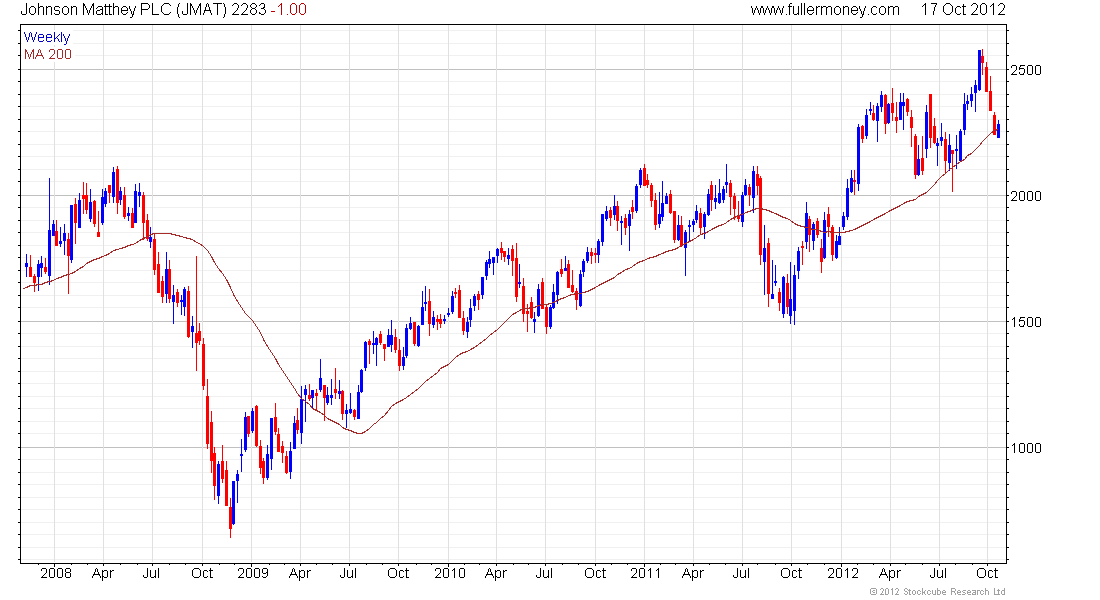The image size is (1100, 600).
Task: Click the Stockcube Research Ltd copyright text
Action: tap(937, 592)
